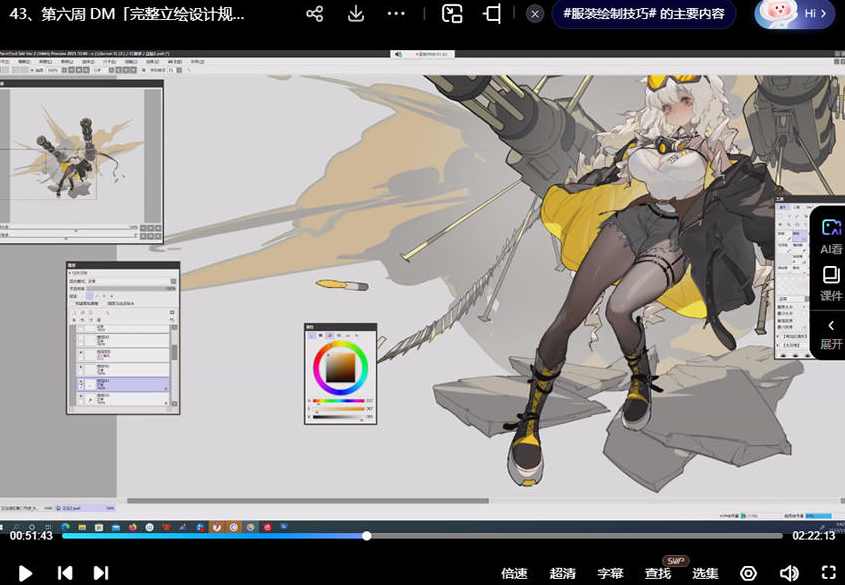Mute the video volume
Screen dimensions: 845x585
point(789,573)
